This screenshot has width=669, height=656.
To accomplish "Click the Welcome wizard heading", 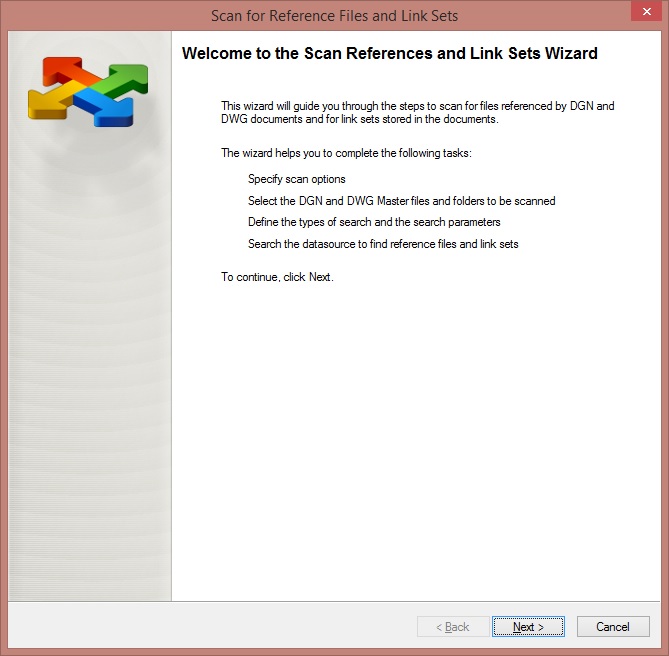I will [x=390, y=53].
